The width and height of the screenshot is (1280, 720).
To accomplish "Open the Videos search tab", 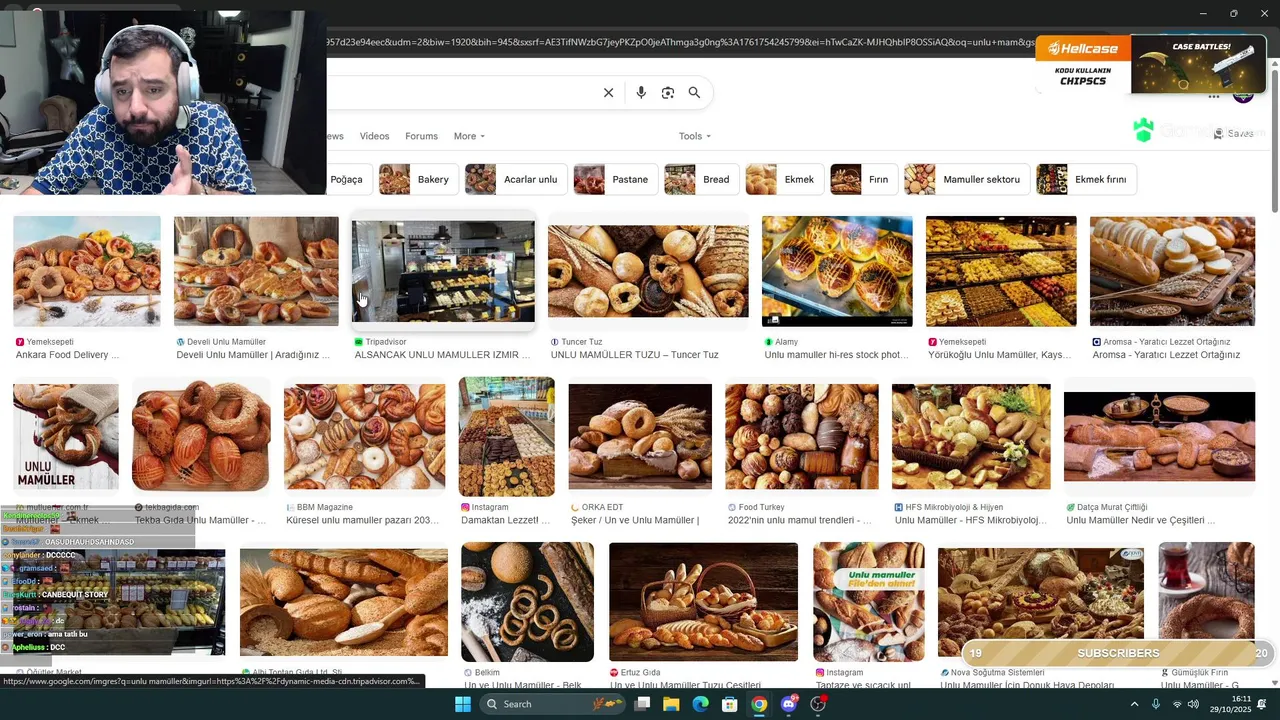I will coord(374,136).
